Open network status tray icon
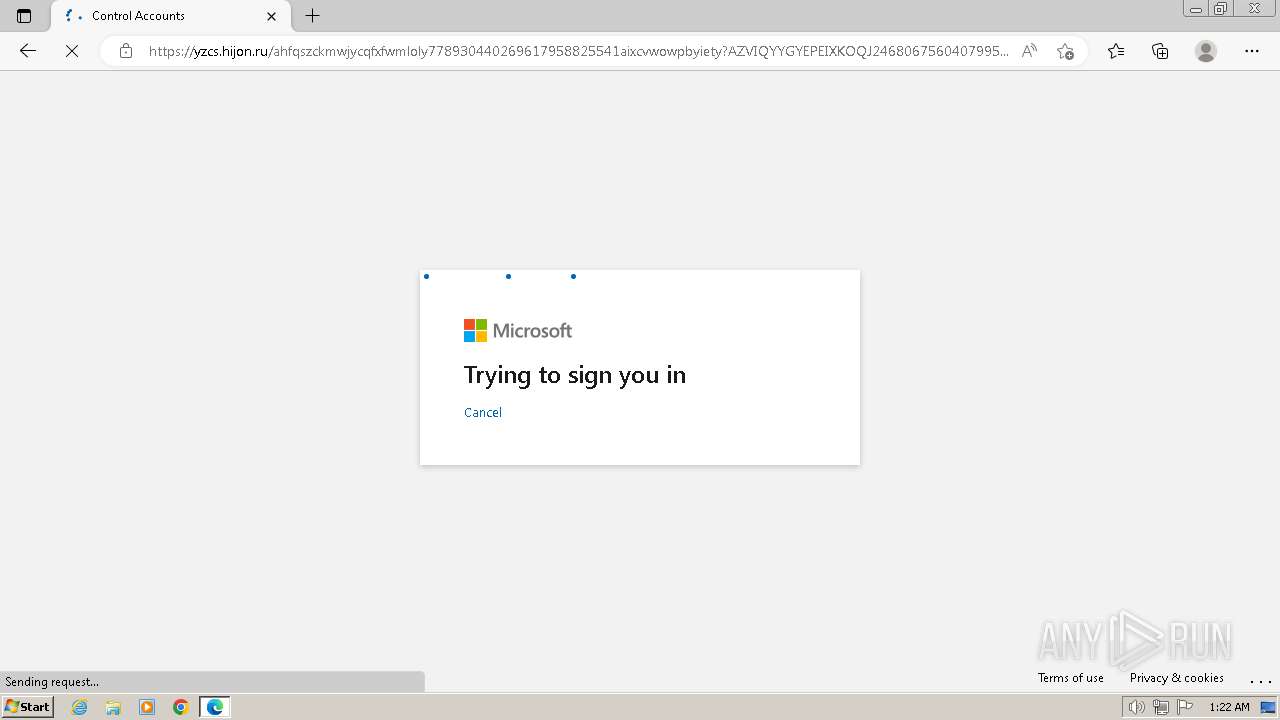The image size is (1280, 720). [x=1161, y=707]
